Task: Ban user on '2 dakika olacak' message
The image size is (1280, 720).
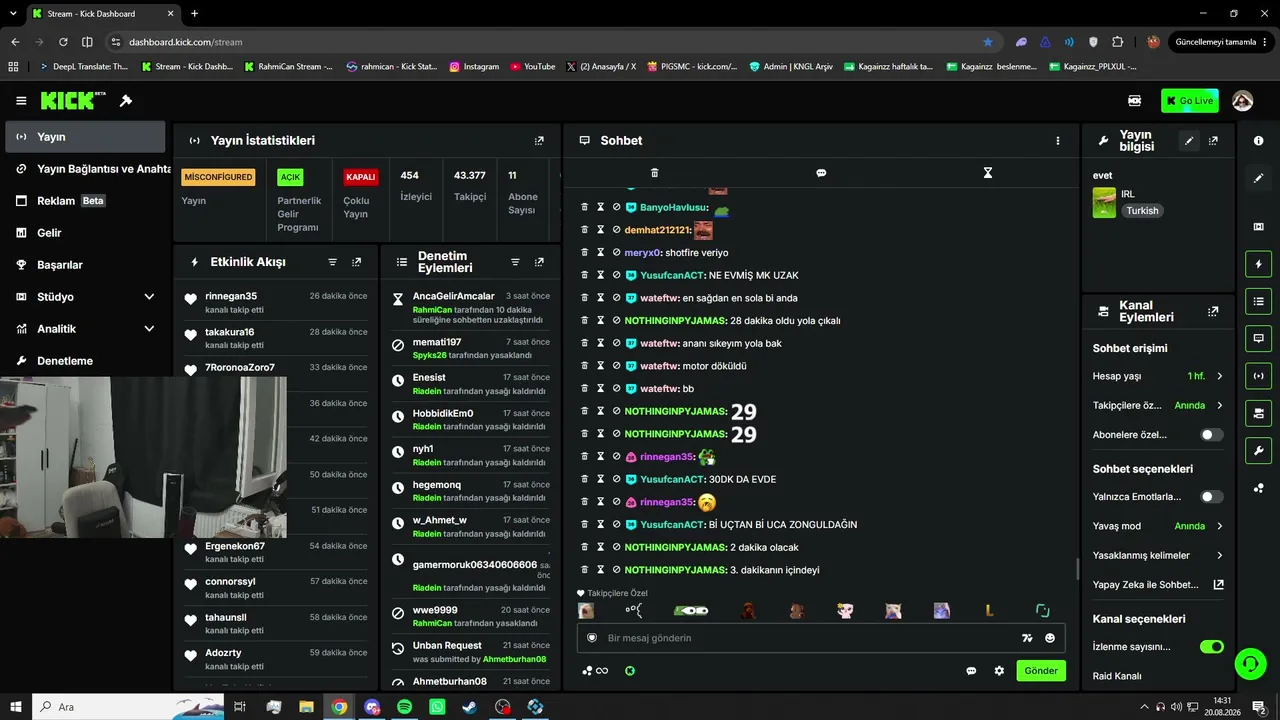Action: click(x=616, y=547)
